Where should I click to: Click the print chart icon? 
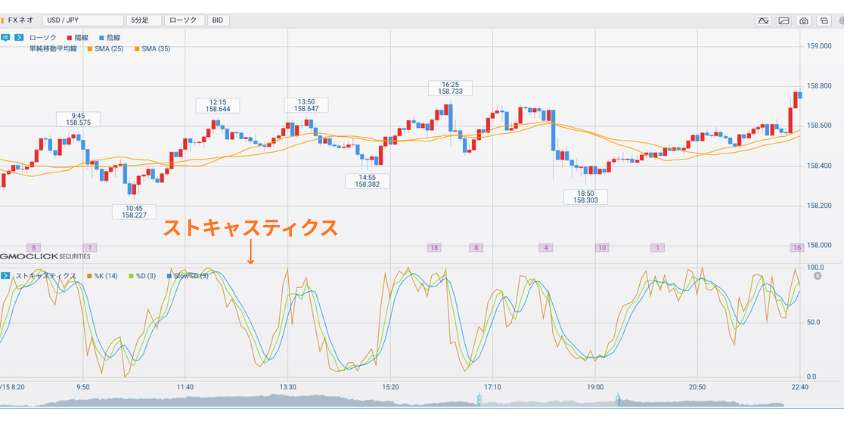pos(823,20)
